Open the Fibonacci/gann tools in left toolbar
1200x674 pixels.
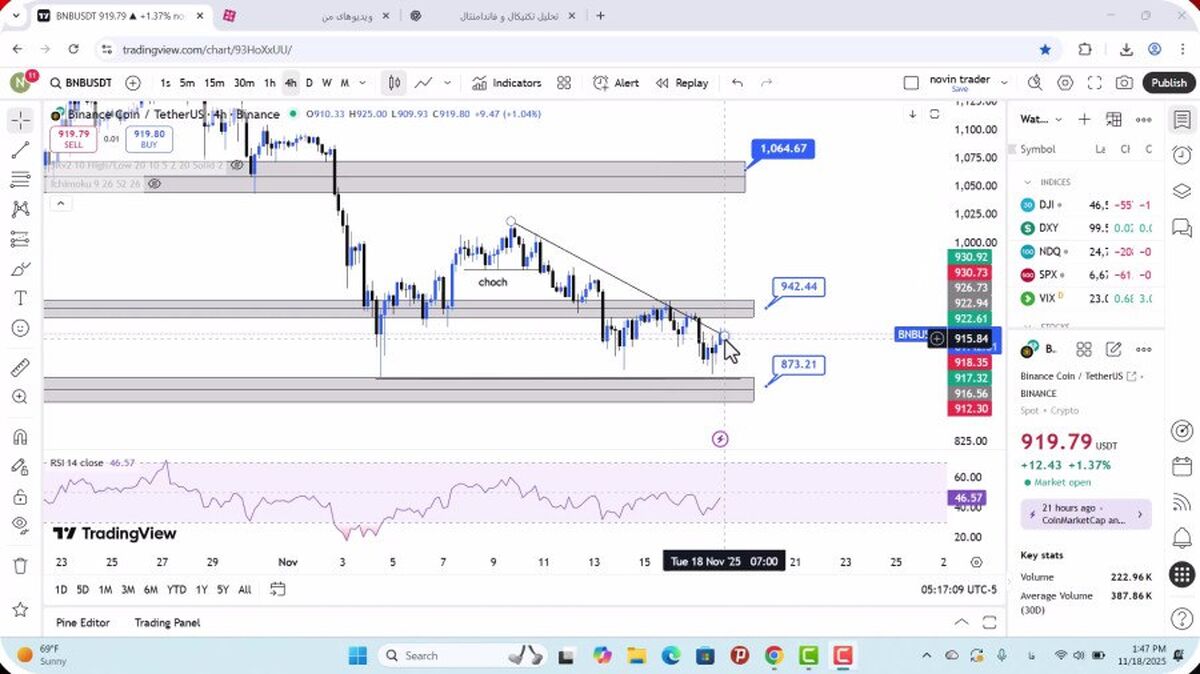coord(20,180)
